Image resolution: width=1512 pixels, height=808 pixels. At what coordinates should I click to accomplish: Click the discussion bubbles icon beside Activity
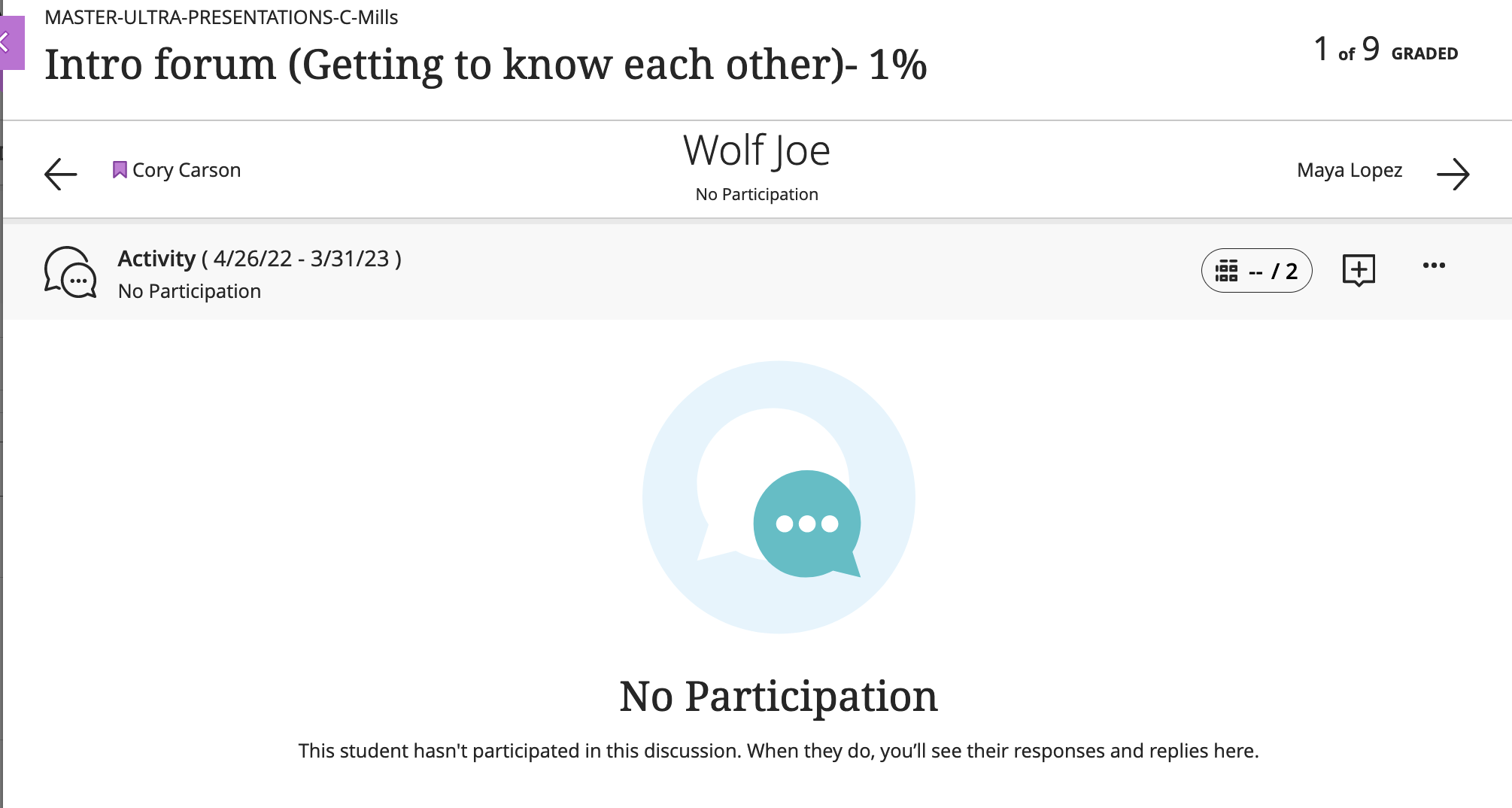(x=70, y=272)
